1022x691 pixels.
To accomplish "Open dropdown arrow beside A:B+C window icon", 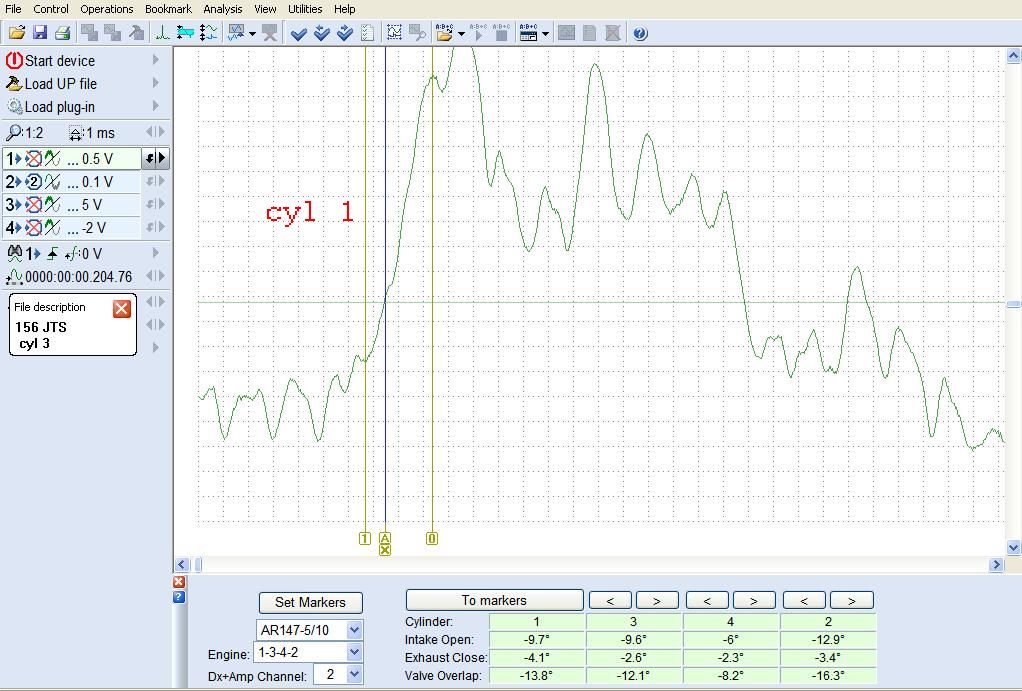I will pos(546,33).
